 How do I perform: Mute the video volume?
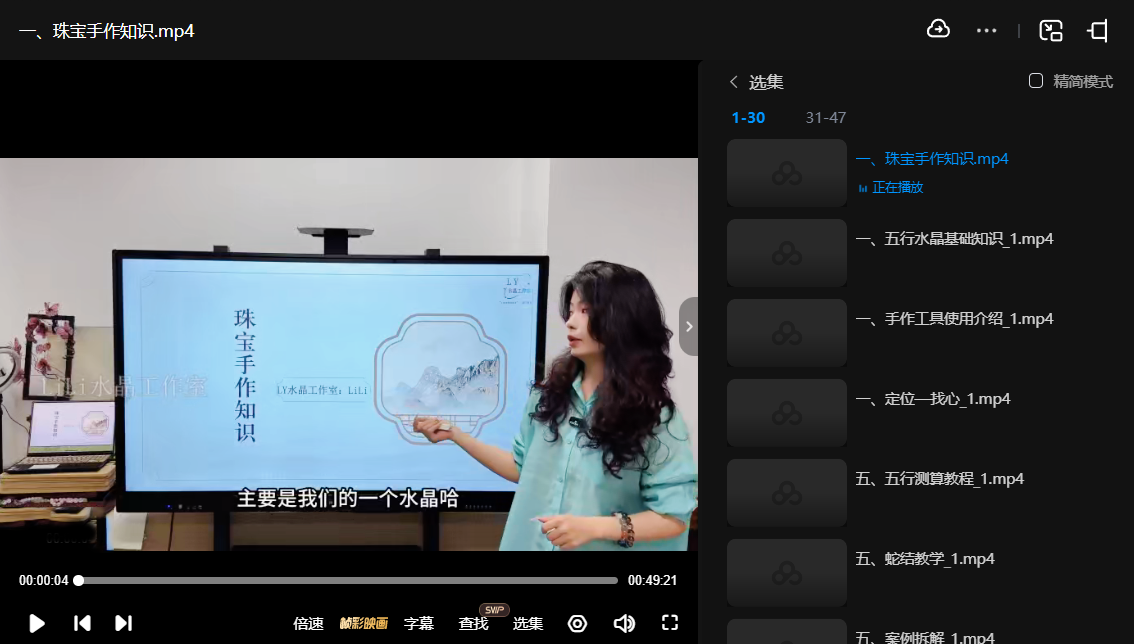click(x=624, y=623)
